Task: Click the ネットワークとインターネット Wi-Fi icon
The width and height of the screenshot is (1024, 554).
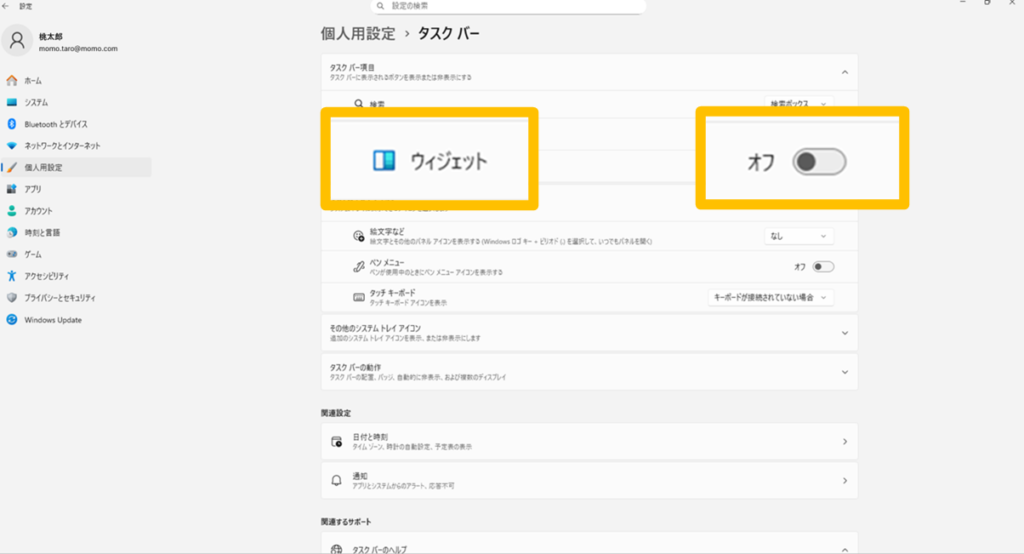Action: point(12,146)
